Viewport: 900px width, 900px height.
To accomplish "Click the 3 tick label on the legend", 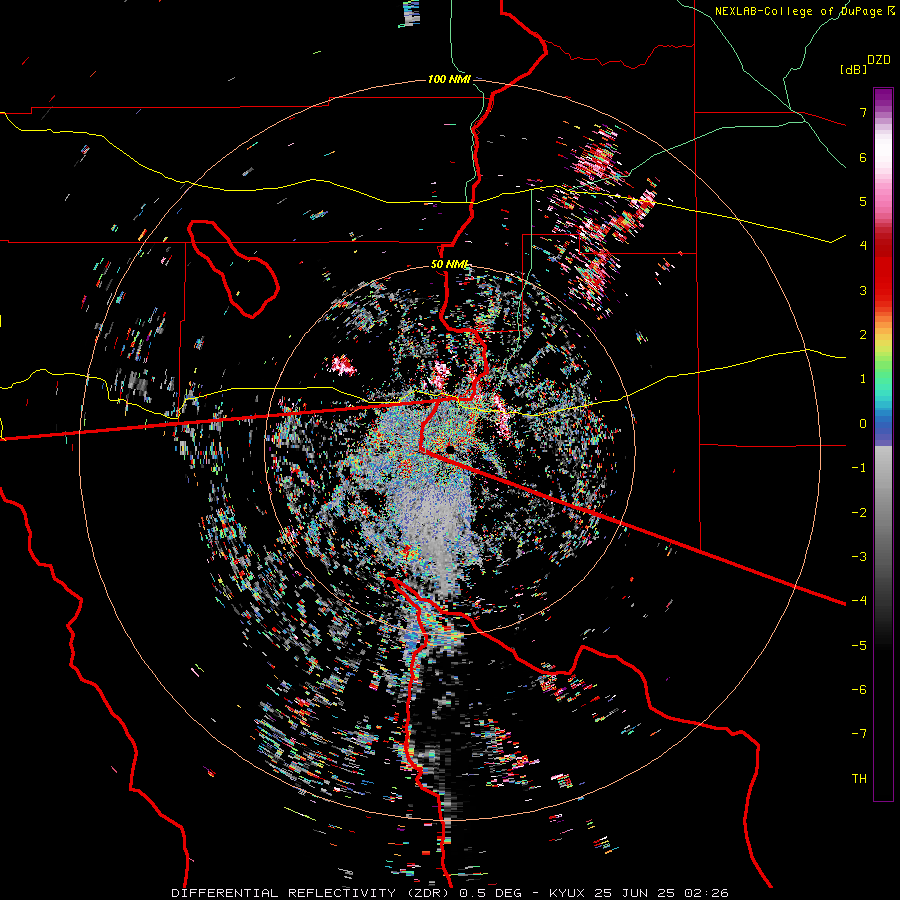I will [863, 290].
